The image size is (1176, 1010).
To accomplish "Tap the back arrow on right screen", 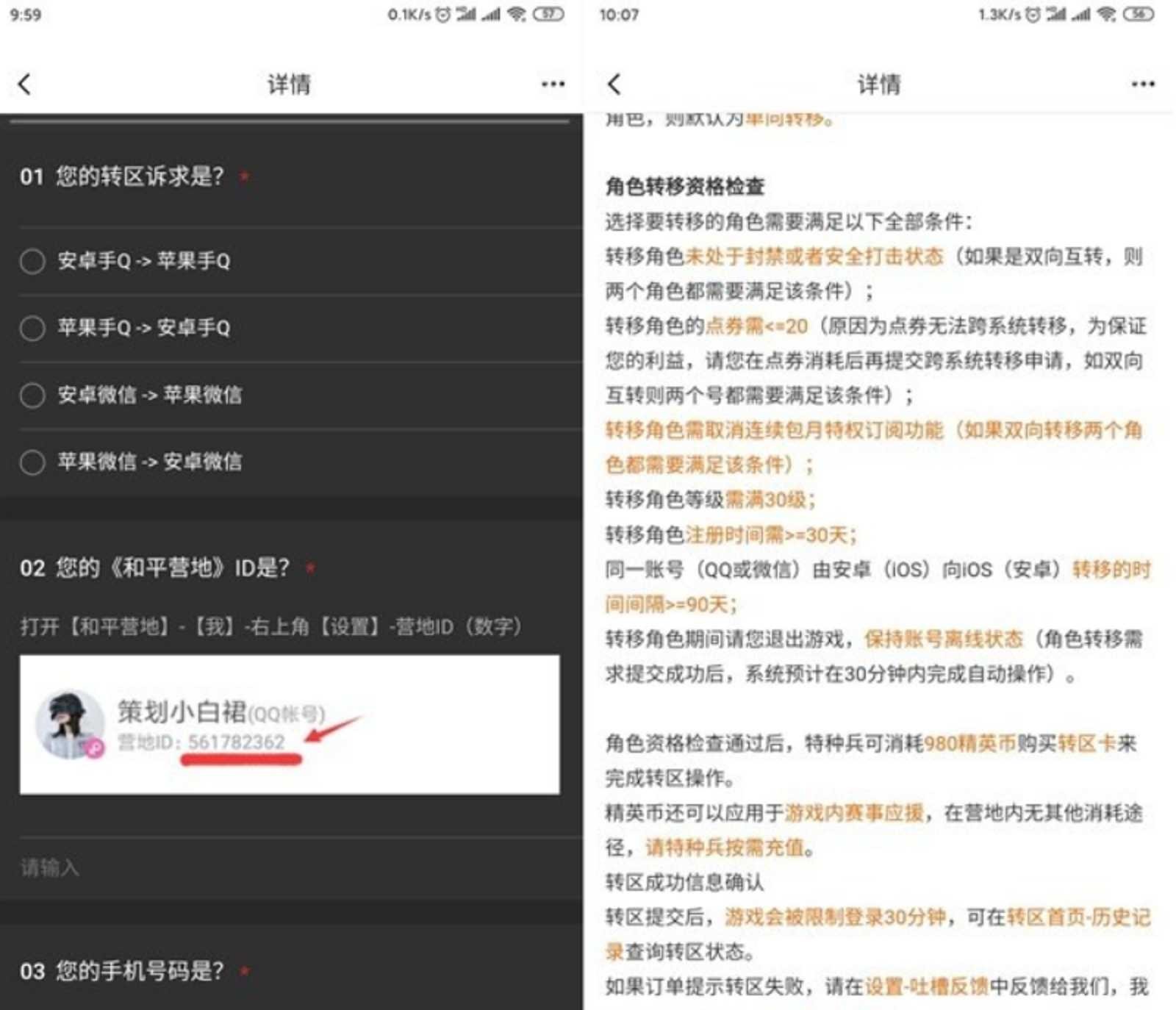I will 614,84.
